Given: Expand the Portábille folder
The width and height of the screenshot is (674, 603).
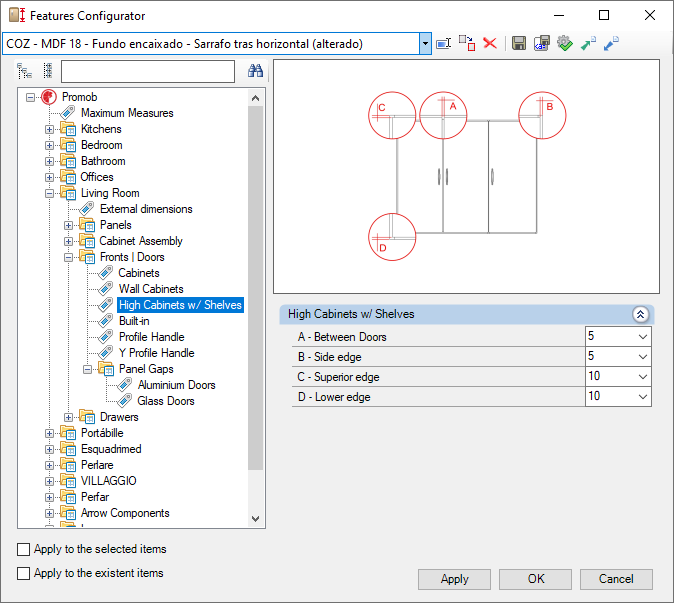Looking at the screenshot, I should 49,434.
